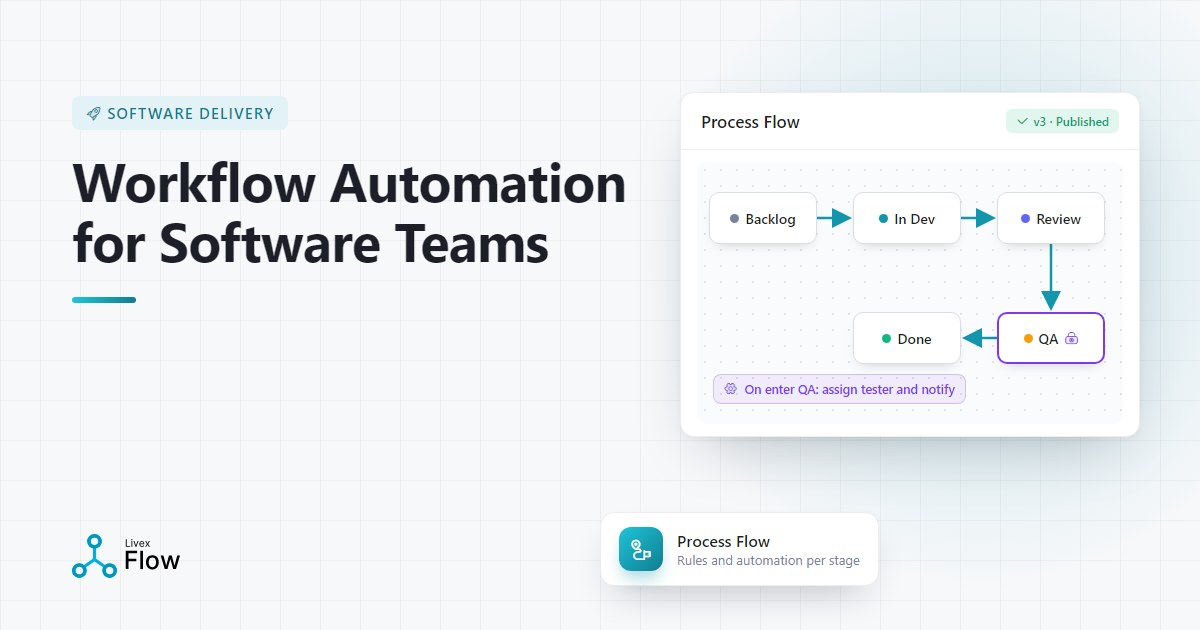
Task: Click the small 'Livex' brand text
Action: (137, 543)
